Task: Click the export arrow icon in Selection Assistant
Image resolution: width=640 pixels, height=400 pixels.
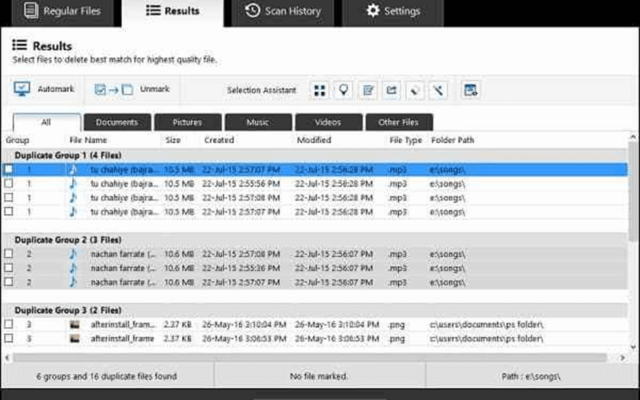Action: (391, 90)
